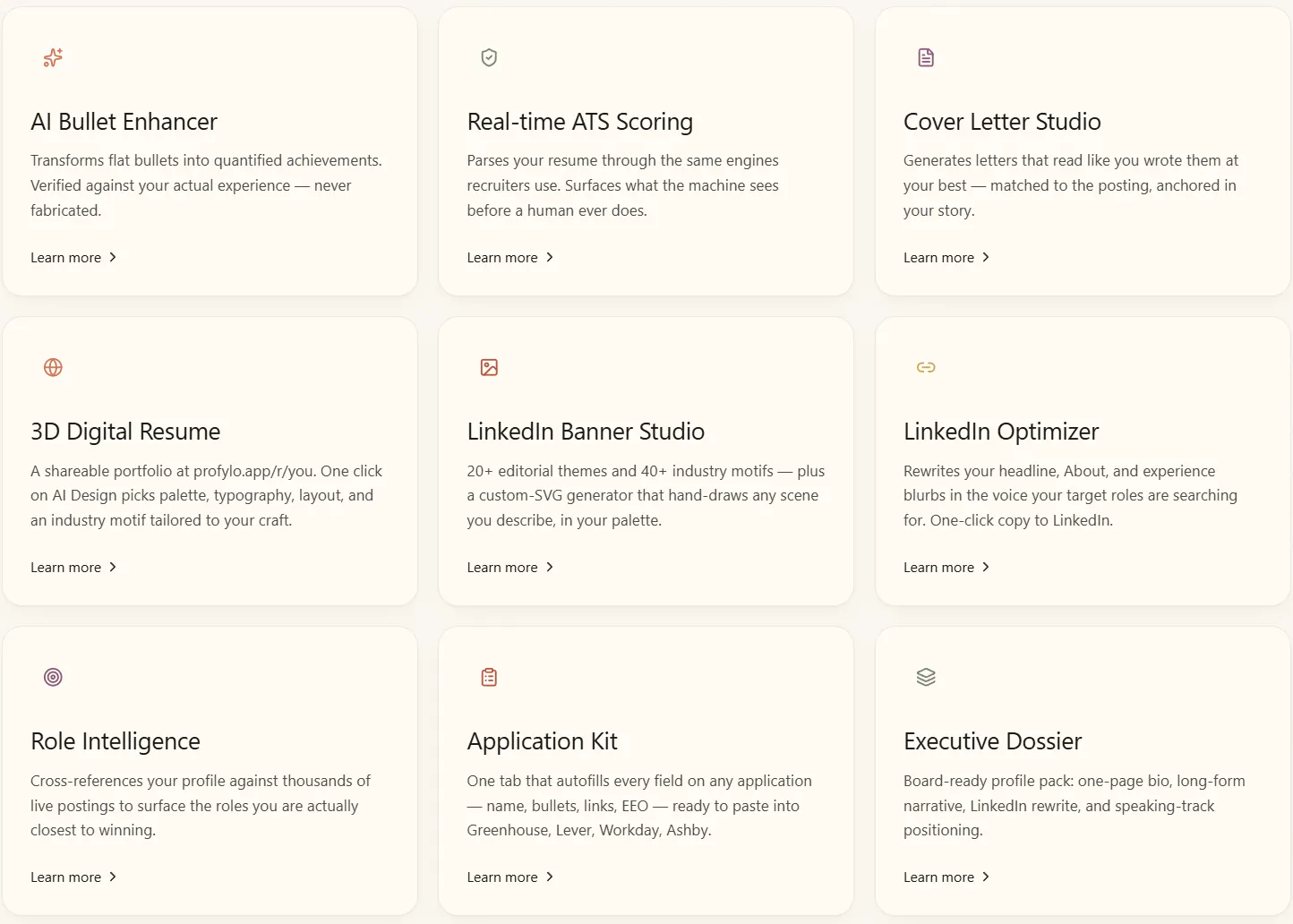Image resolution: width=1293 pixels, height=924 pixels.
Task: Select the LinkedIn Optimizer heading
Action: click(x=1001, y=432)
